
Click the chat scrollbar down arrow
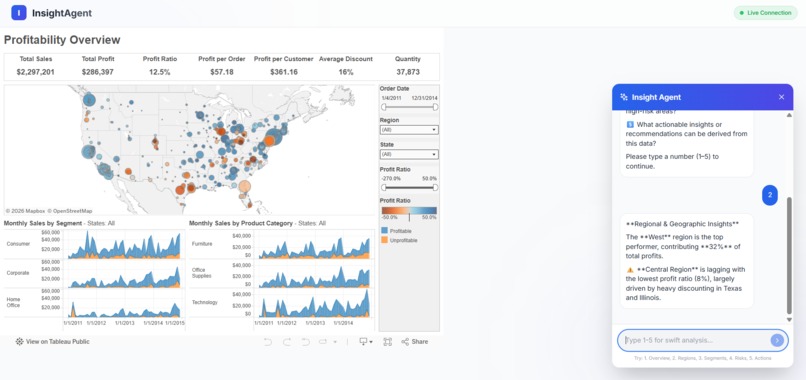(x=790, y=320)
